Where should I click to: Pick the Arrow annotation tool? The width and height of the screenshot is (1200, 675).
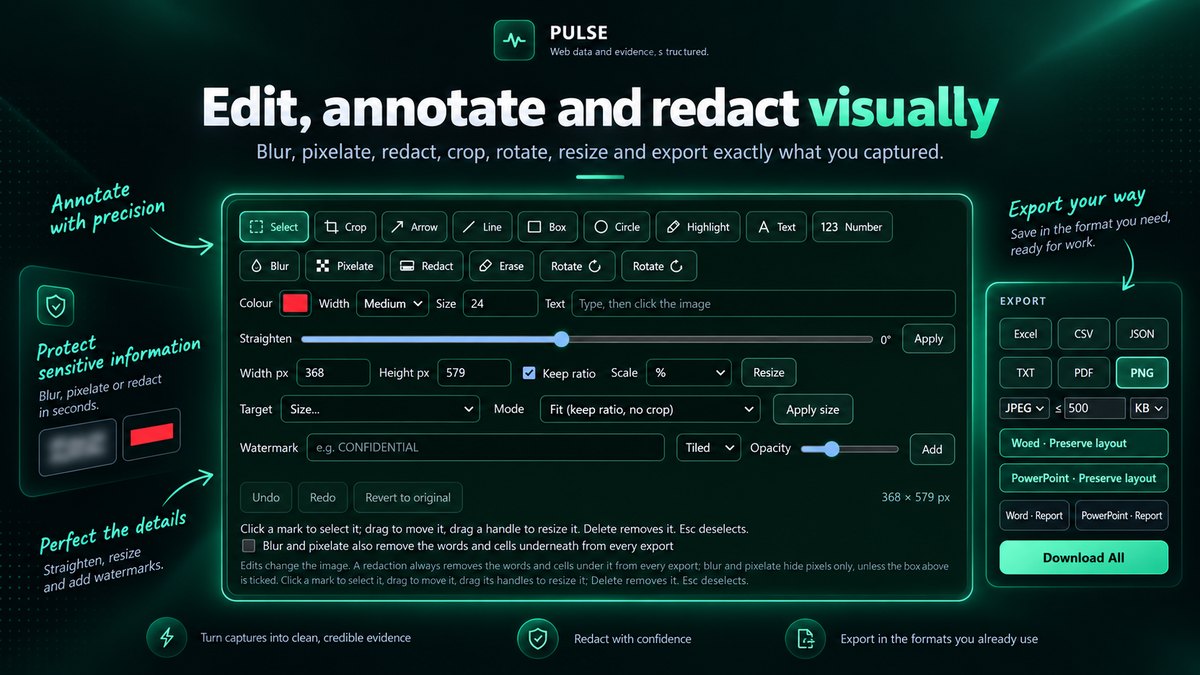coord(414,227)
